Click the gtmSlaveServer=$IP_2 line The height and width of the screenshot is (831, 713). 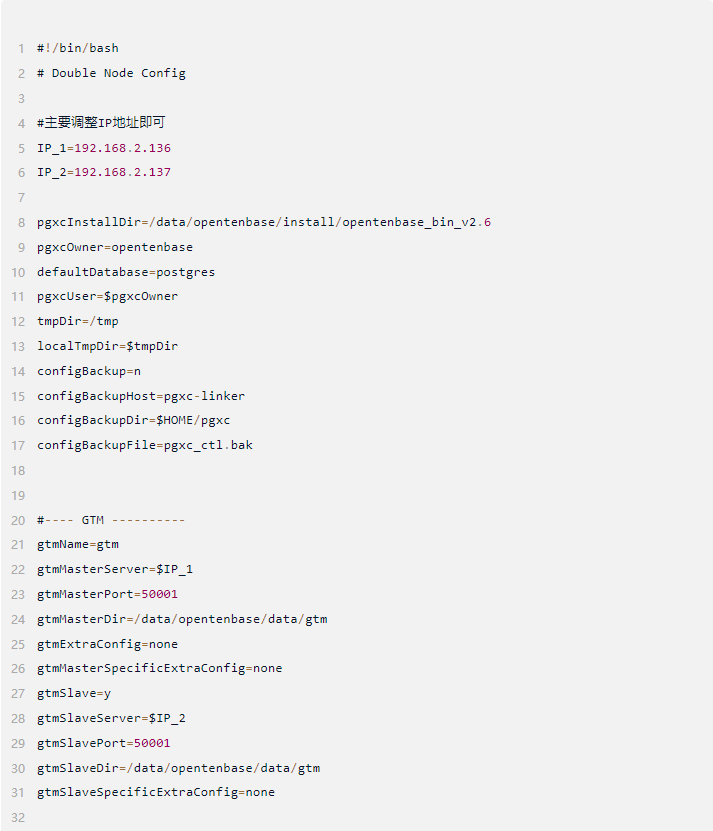[111, 718]
